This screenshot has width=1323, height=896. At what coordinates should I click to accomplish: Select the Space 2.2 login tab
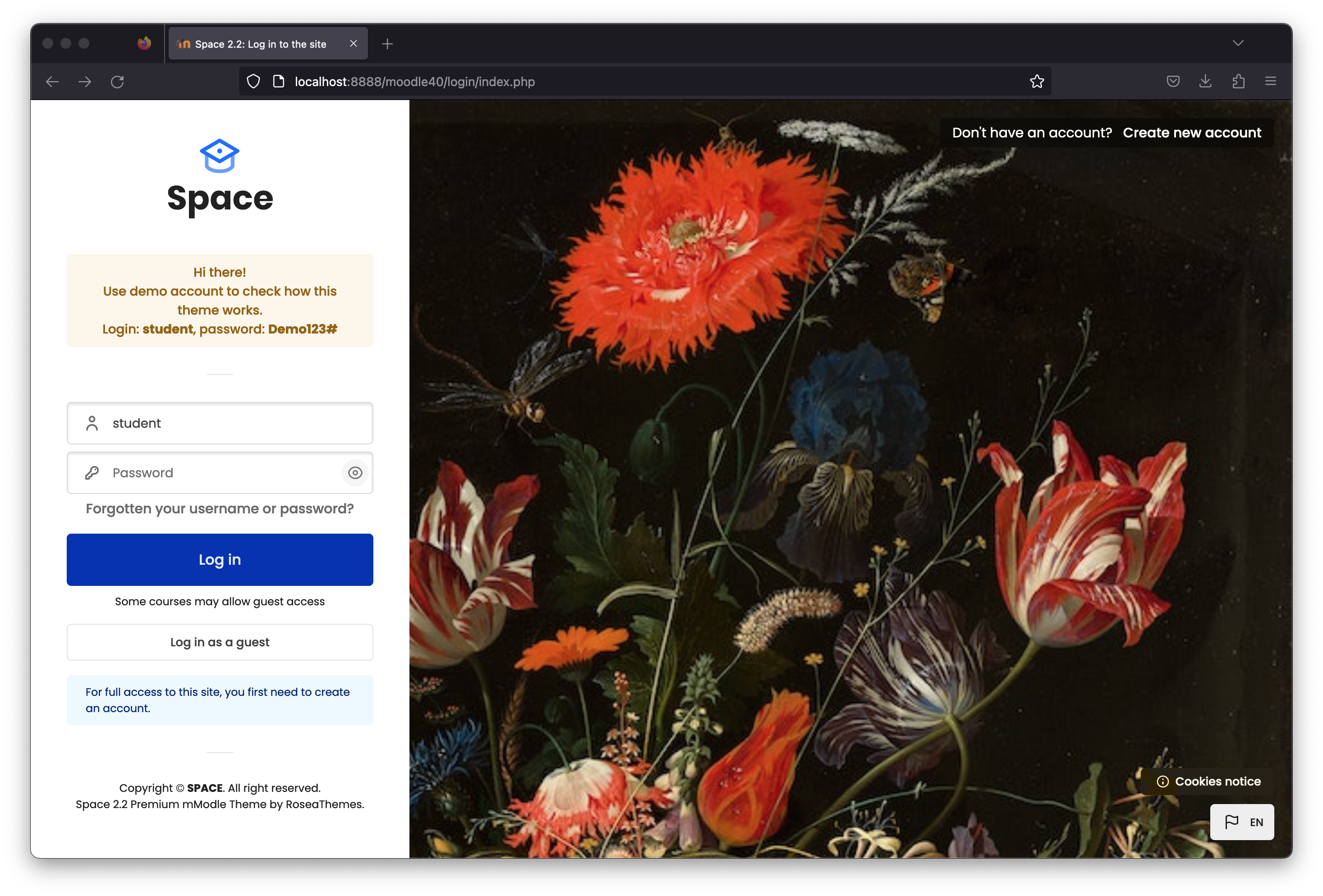click(260, 44)
